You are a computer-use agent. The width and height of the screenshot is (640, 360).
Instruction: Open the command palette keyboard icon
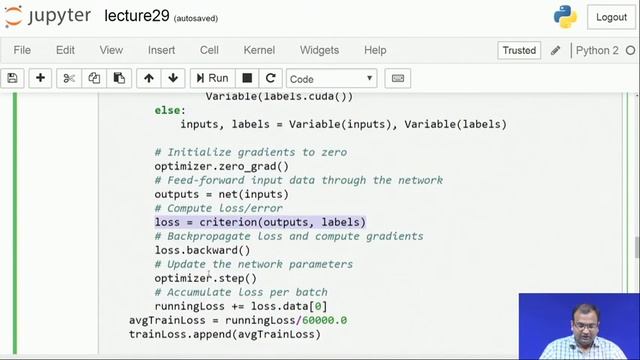coord(398,78)
